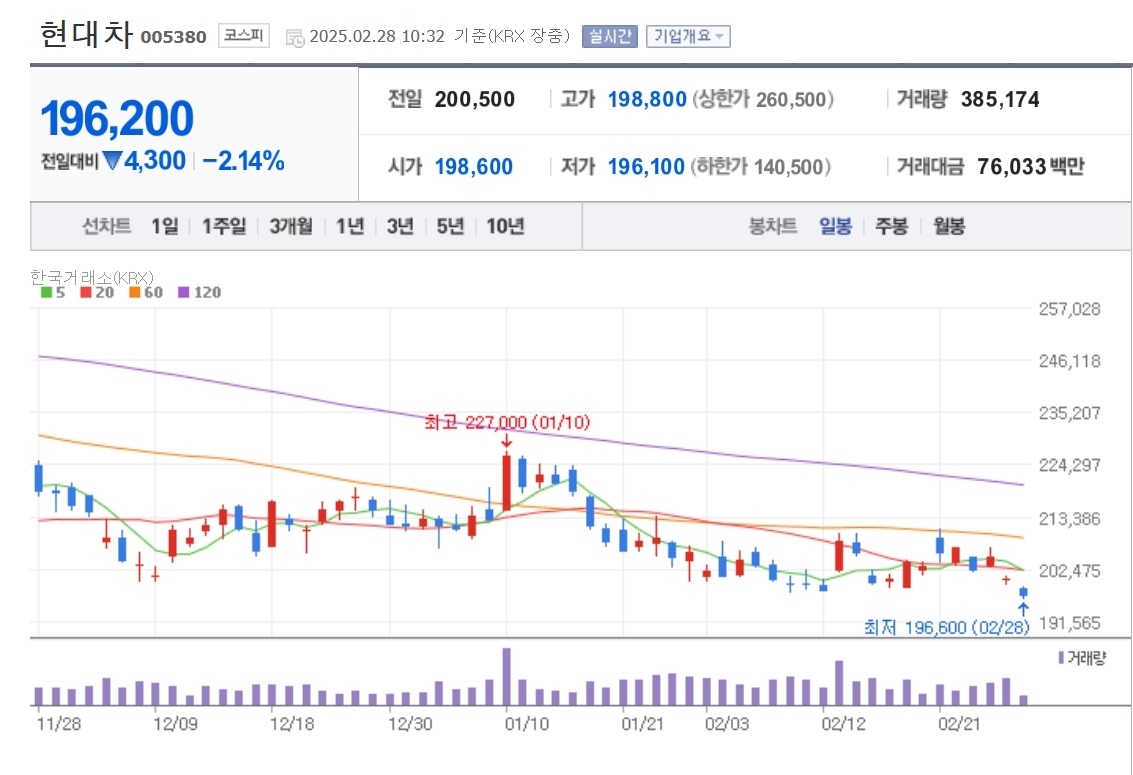Image resolution: width=1133 pixels, height=775 pixels.
Task: Click the purple 120-day average legend square
Action: pos(184,293)
